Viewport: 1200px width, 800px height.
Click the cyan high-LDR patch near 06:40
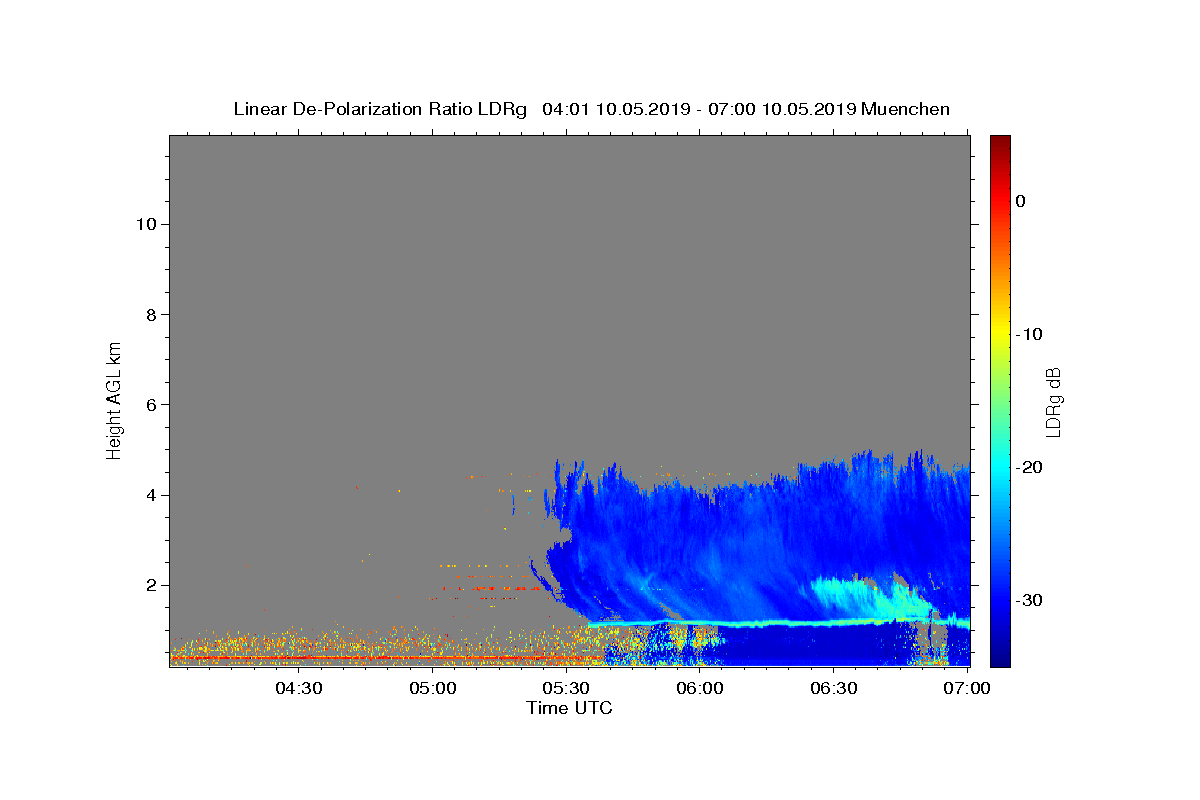point(870,598)
